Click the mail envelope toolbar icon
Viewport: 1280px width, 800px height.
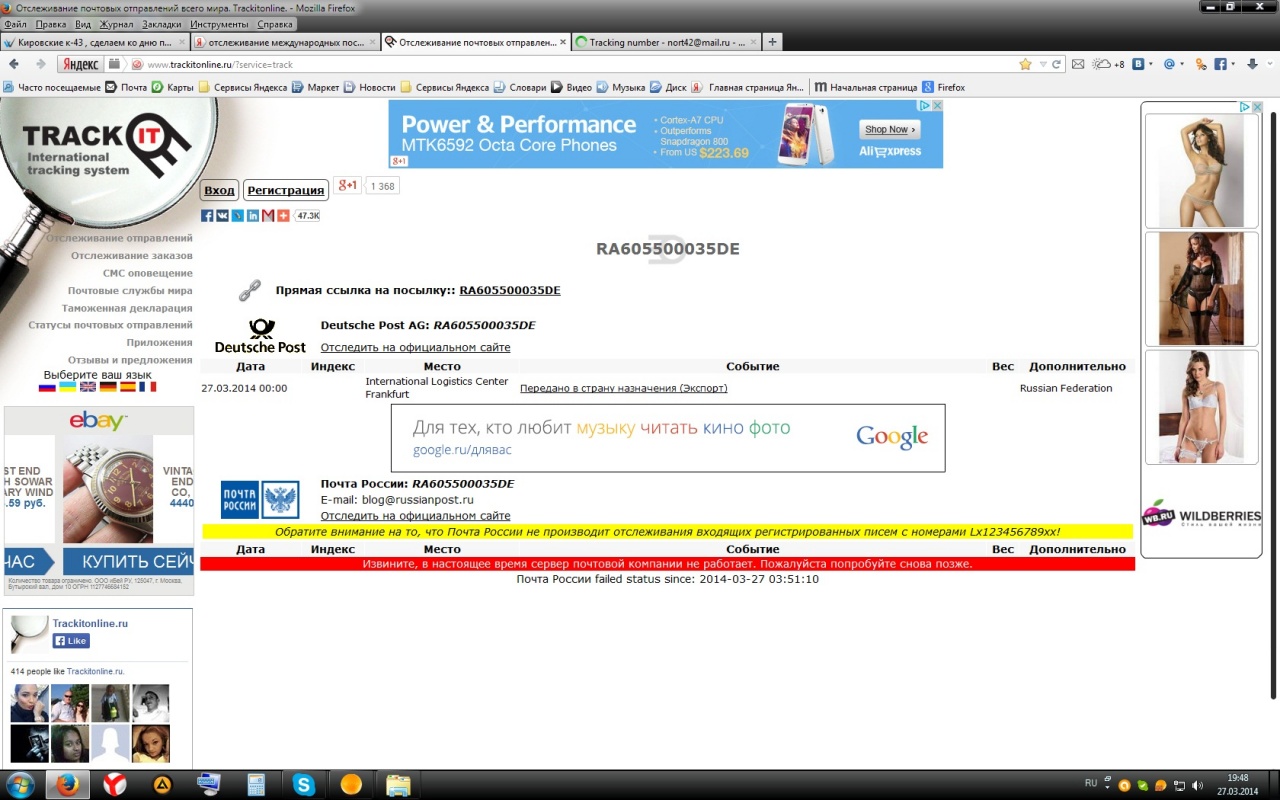click(1078, 64)
